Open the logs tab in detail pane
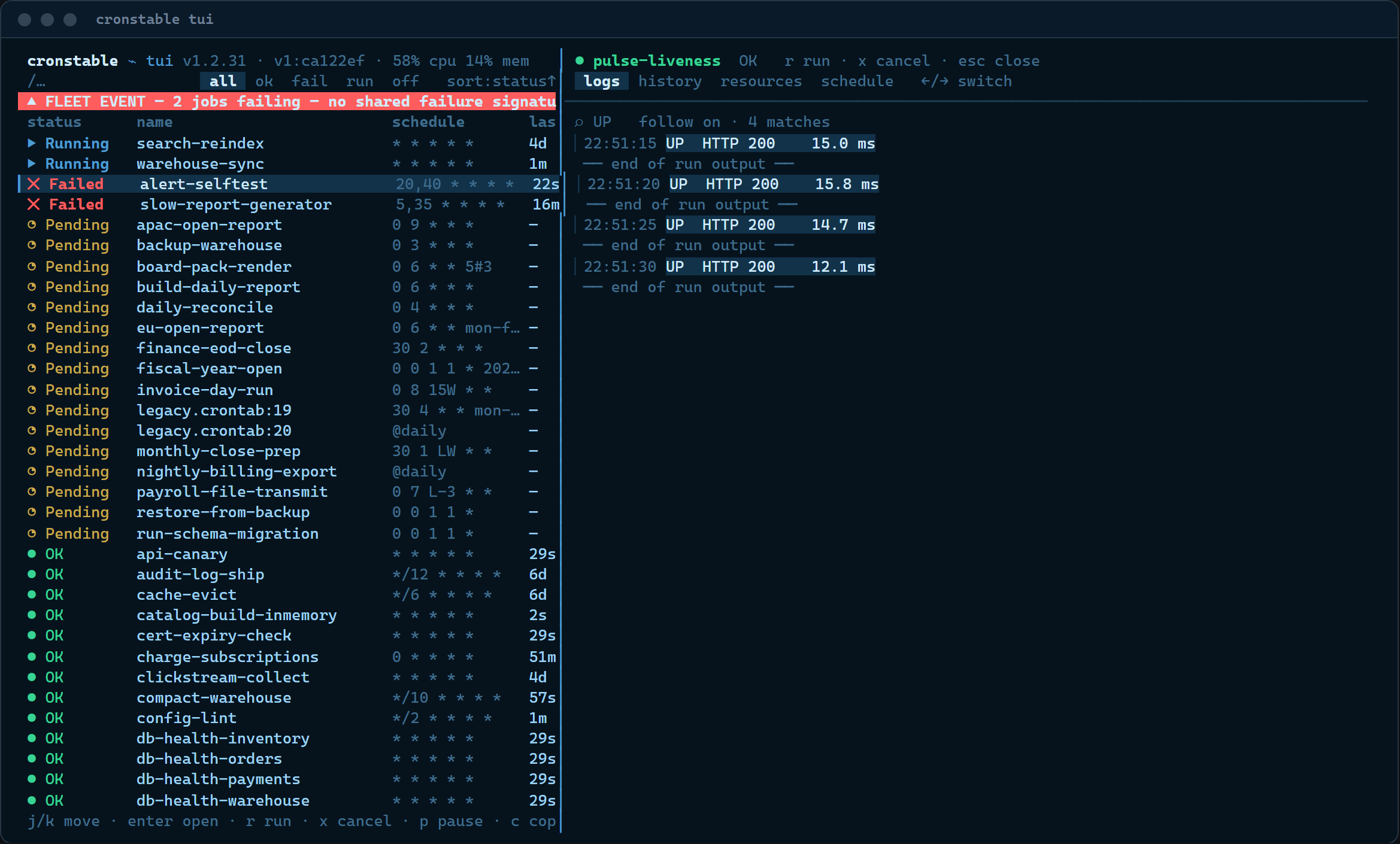This screenshot has width=1400, height=844. tap(601, 81)
